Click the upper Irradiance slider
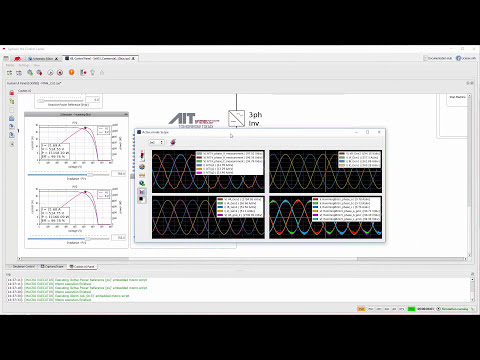Image resolution: width=480 pixels, height=360 pixels. click(68, 174)
